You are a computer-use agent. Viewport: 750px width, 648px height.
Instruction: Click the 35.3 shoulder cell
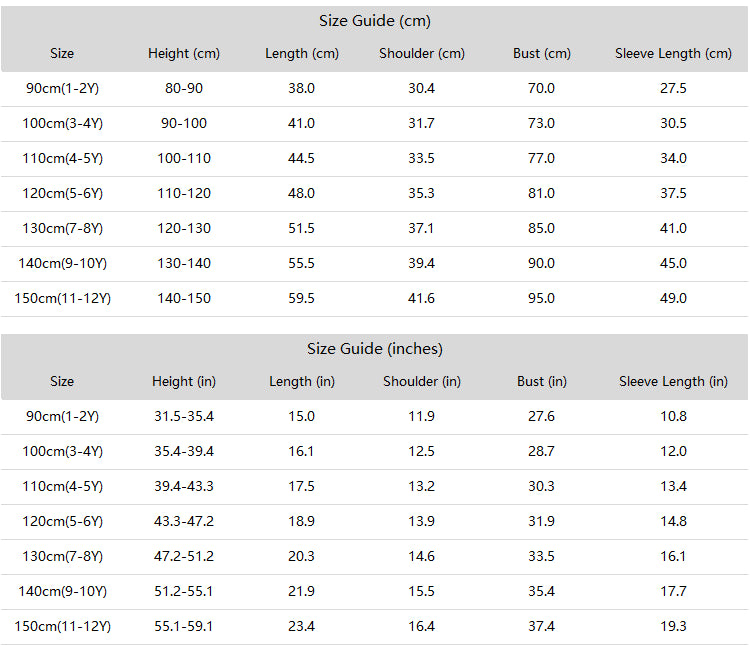(421, 193)
